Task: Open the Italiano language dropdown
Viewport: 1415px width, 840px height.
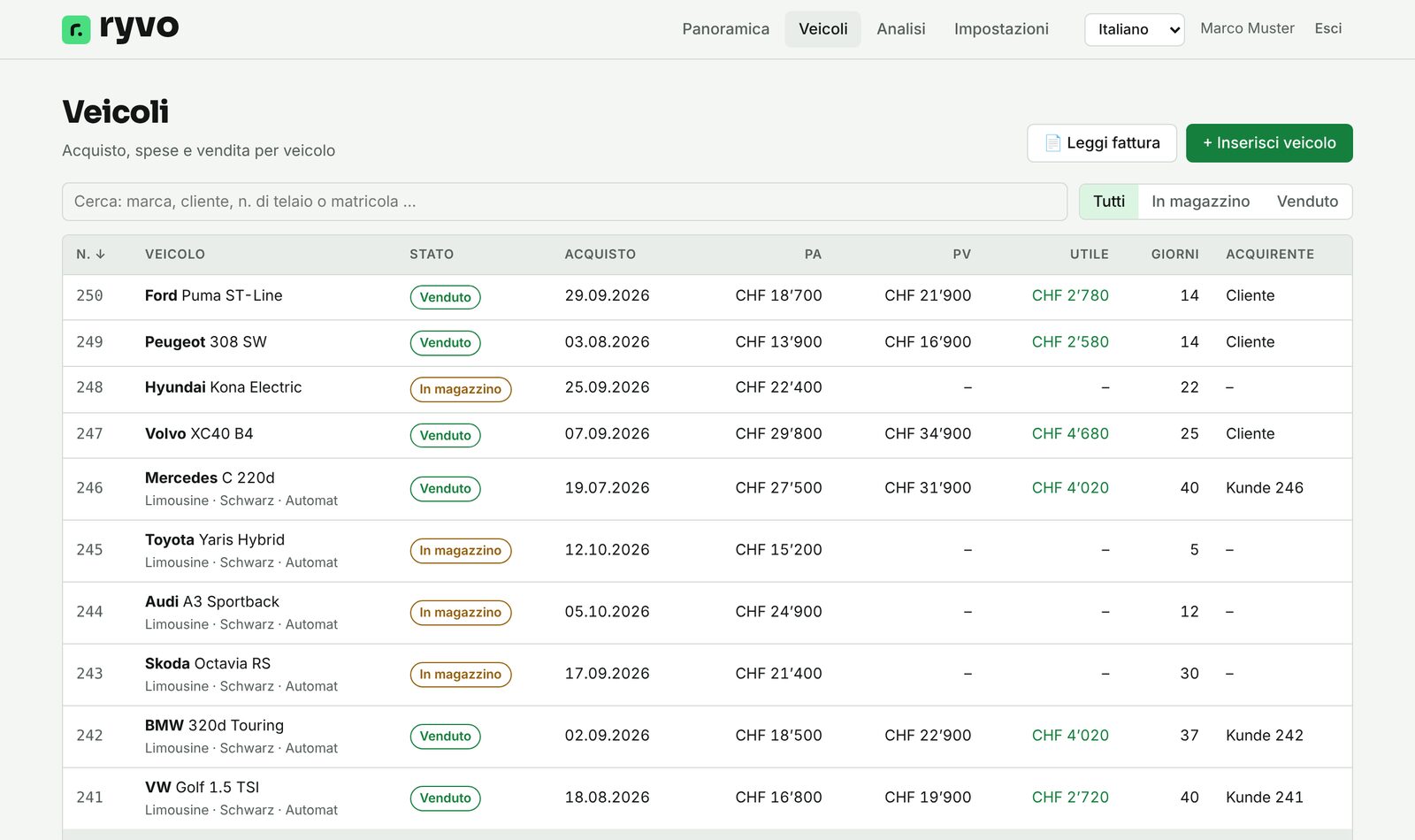Action: click(1135, 29)
